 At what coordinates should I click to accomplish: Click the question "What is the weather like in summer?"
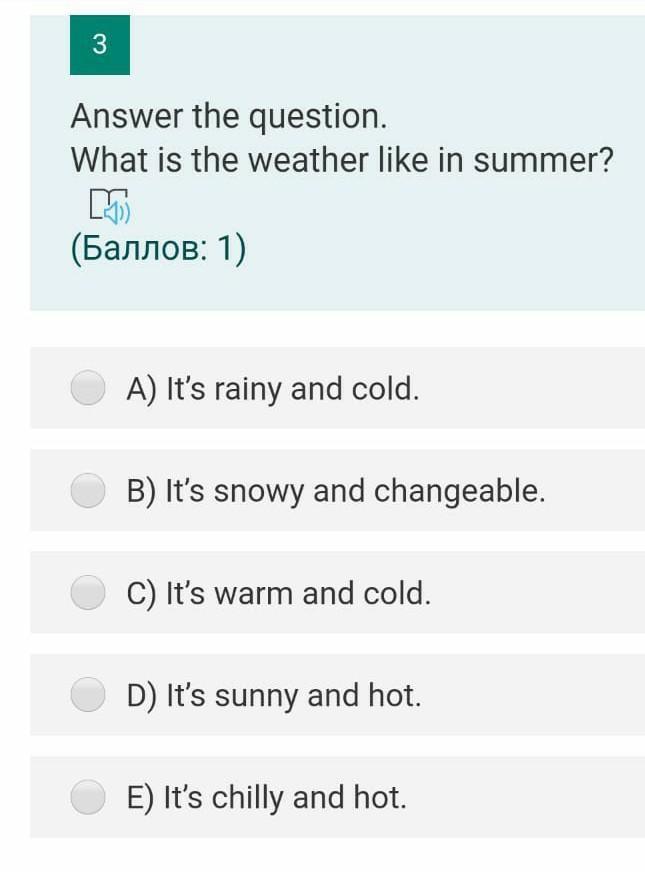click(341, 159)
